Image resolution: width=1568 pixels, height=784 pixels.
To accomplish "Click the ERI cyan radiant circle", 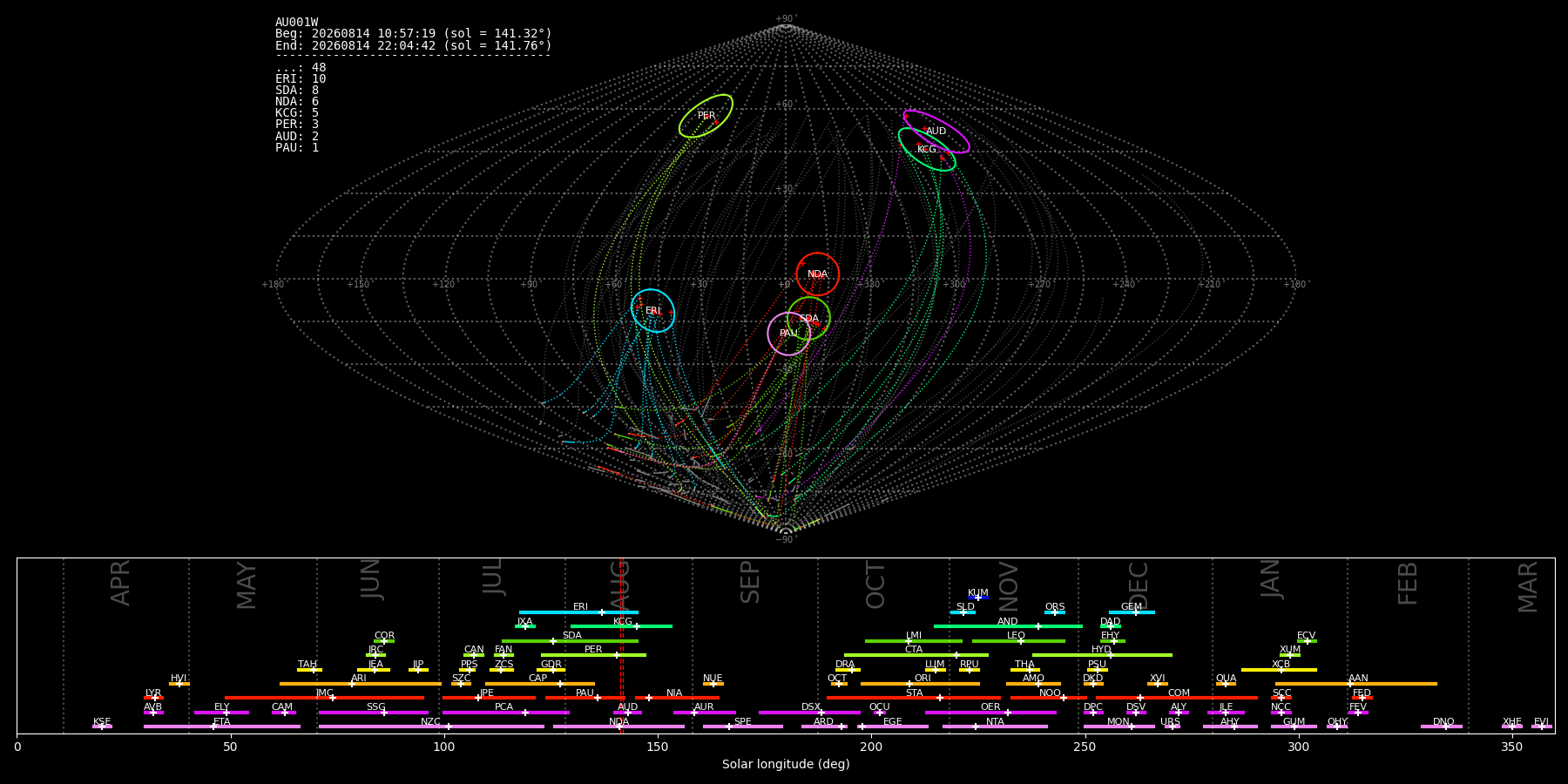I will coord(652,311).
